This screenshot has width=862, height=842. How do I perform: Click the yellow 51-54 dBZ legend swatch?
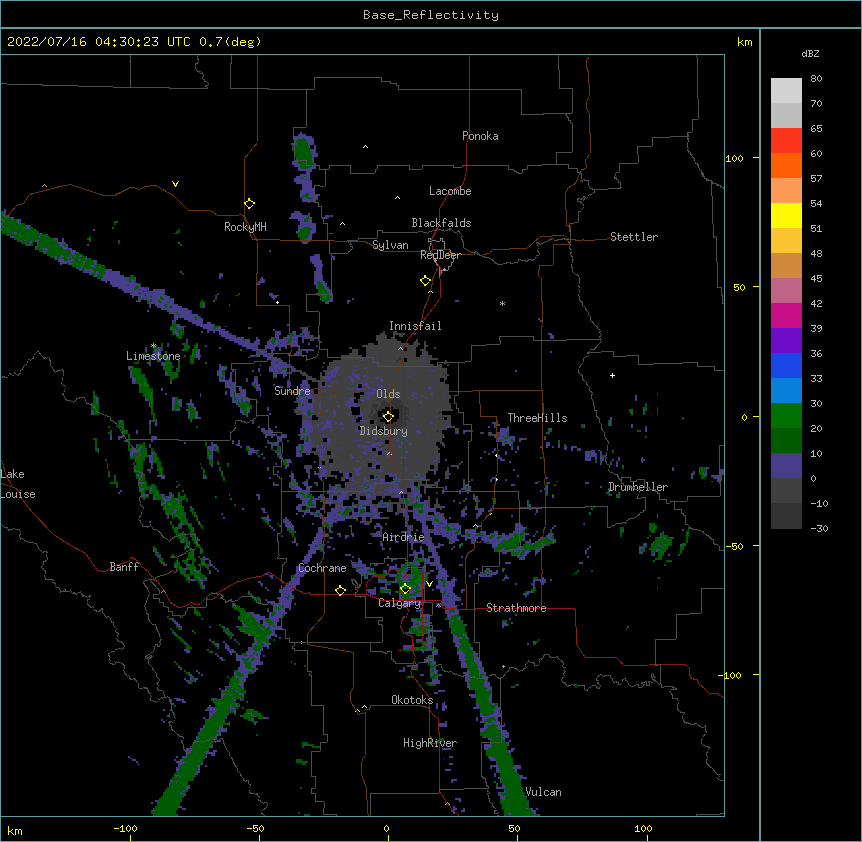tap(786, 215)
